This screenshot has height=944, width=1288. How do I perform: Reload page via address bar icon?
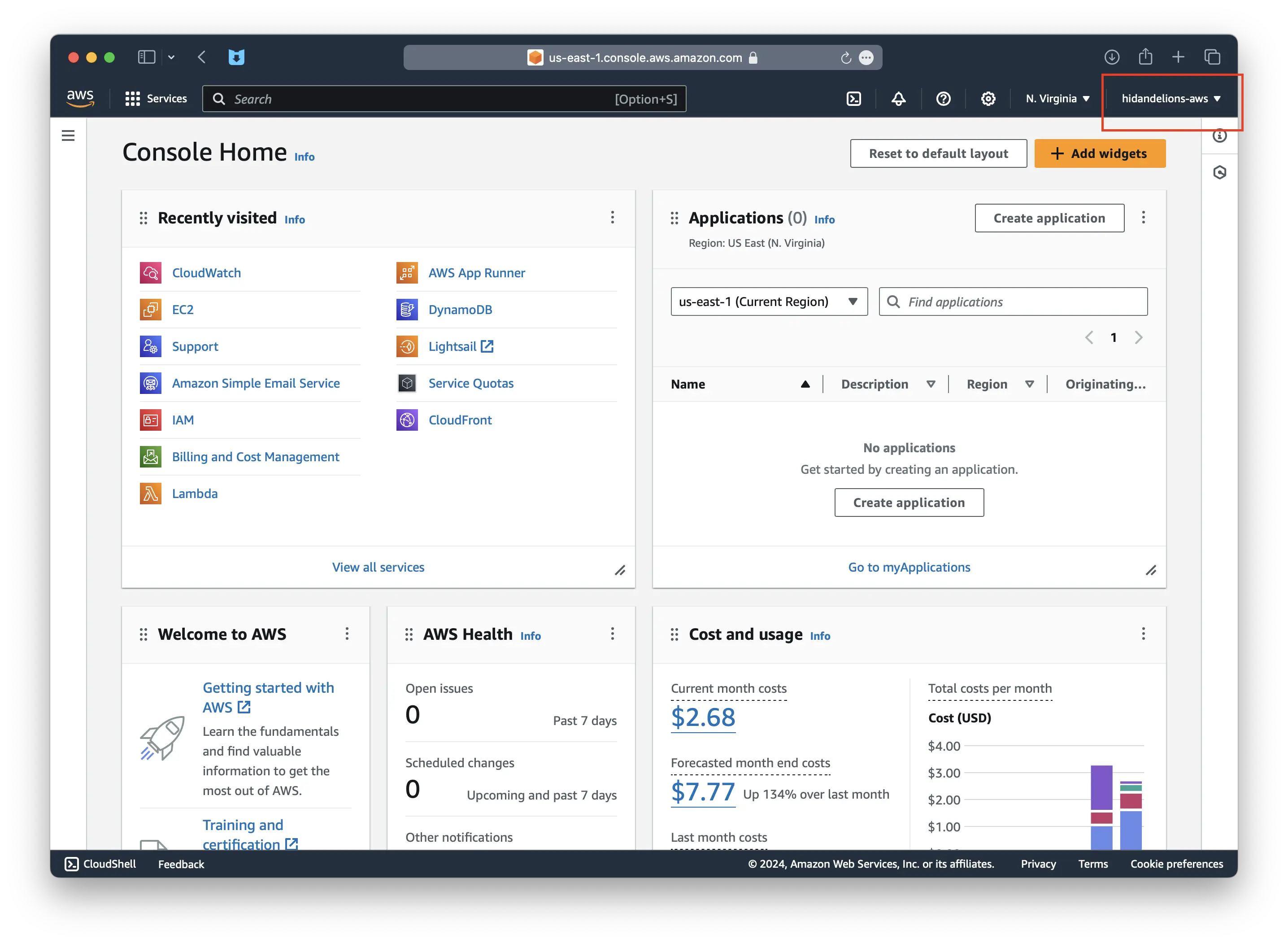coord(845,58)
